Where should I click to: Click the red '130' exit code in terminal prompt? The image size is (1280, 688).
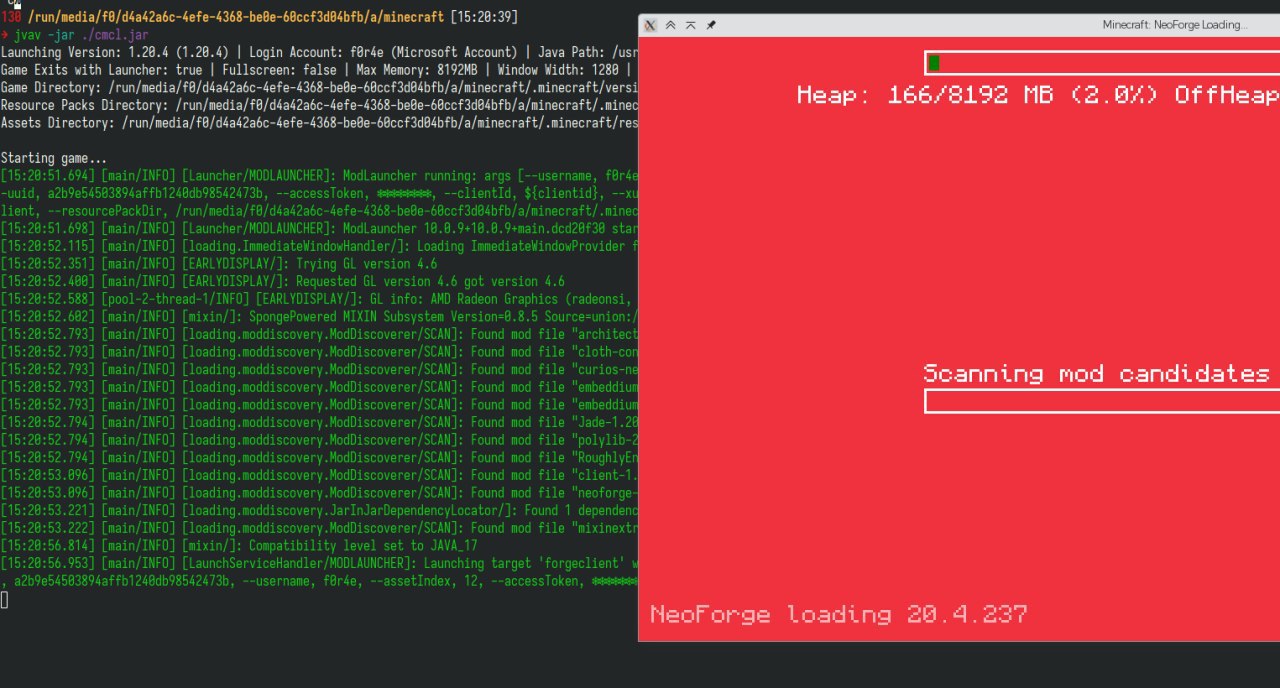(x=11, y=18)
